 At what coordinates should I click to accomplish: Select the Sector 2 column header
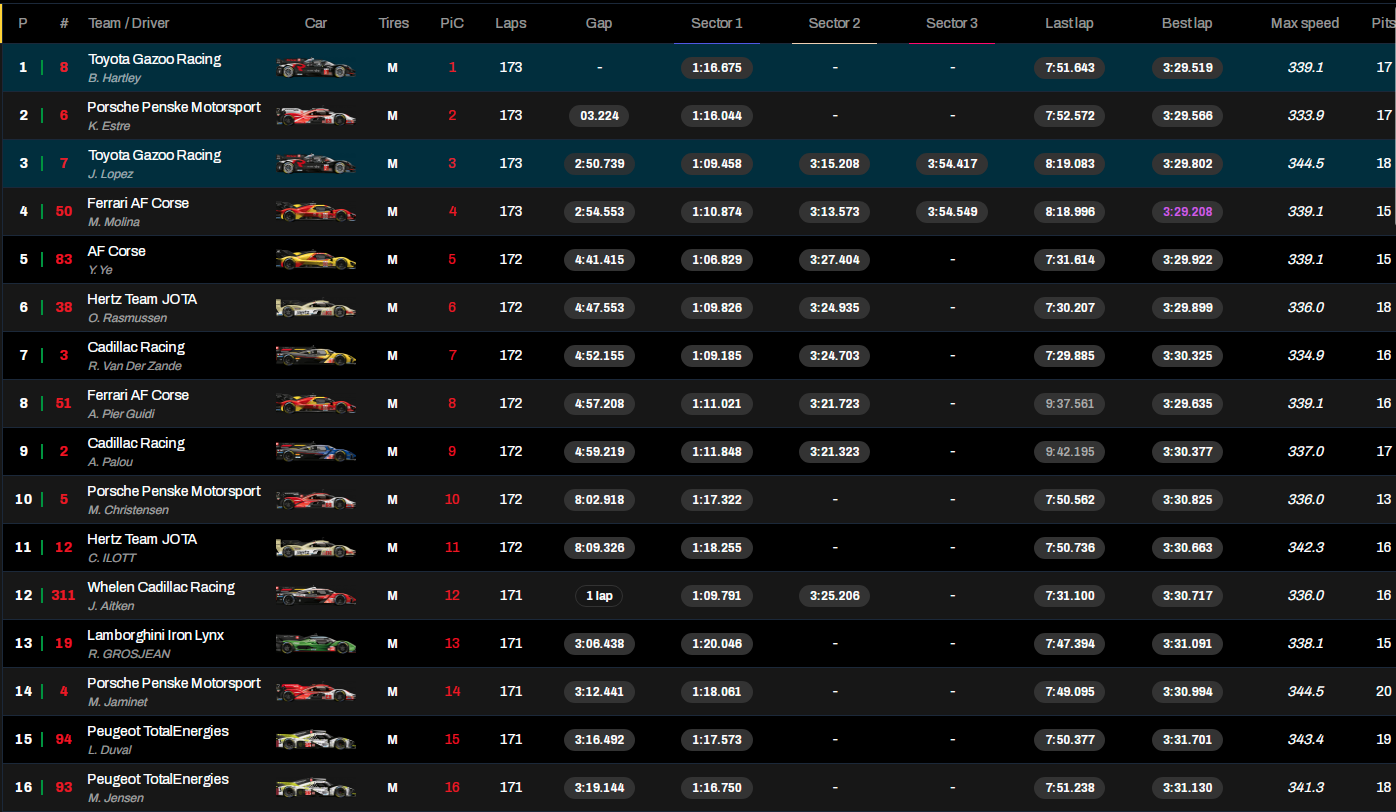coord(834,23)
